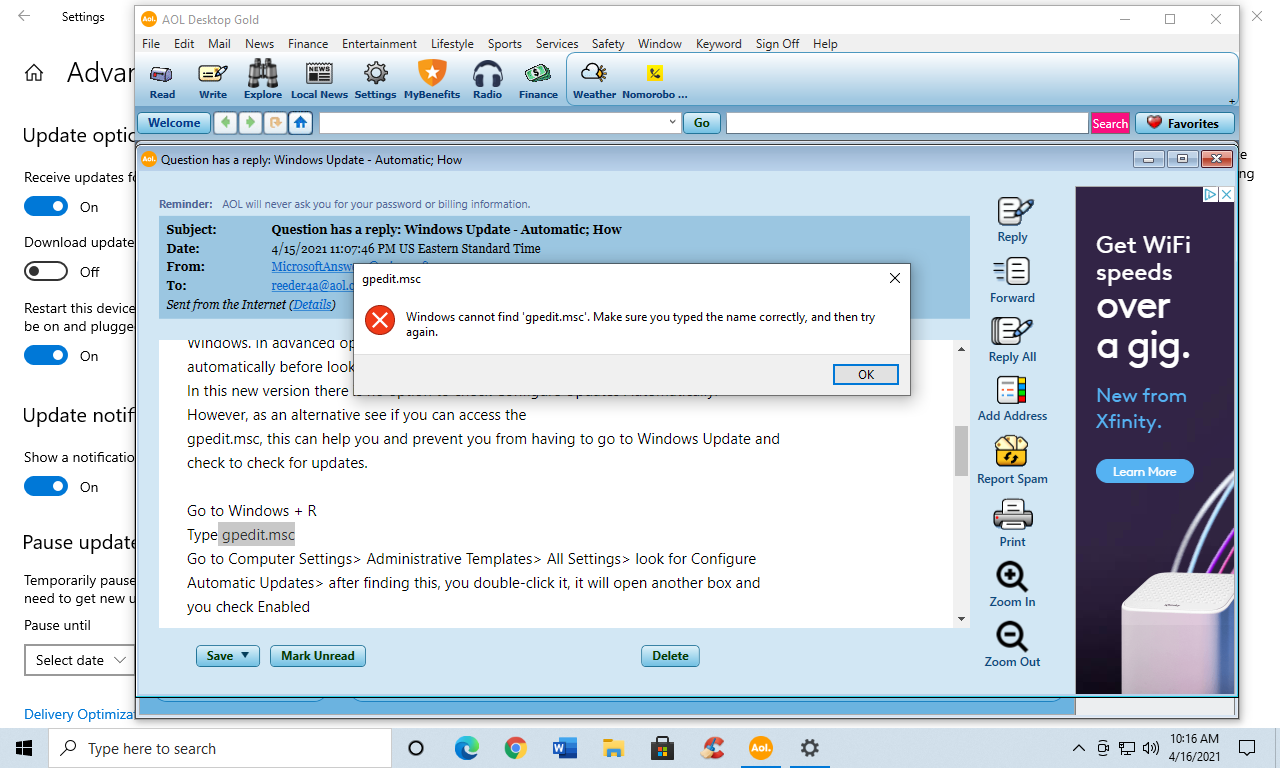The height and width of the screenshot is (768, 1280).
Task: Open Microsoft Store from the taskbar
Action: (x=662, y=748)
